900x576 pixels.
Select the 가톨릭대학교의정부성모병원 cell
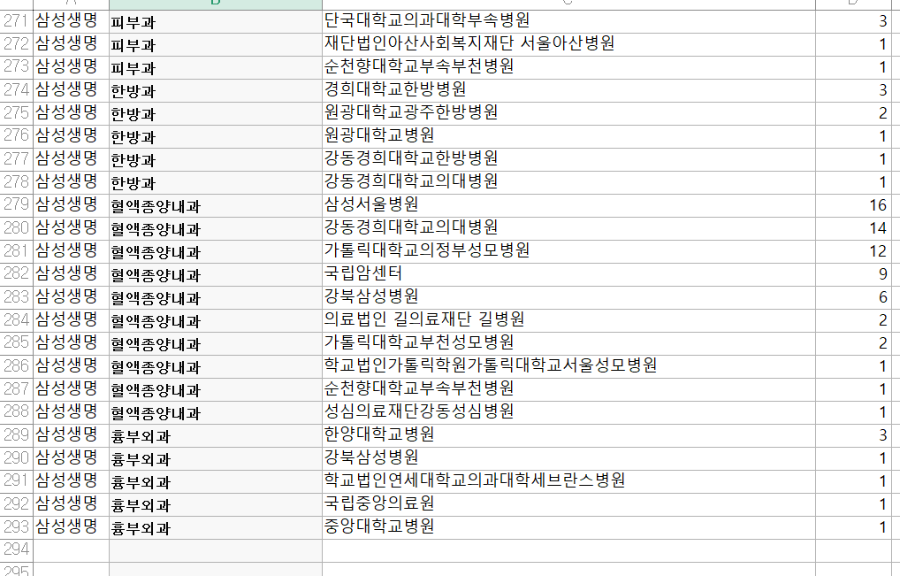pos(568,251)
